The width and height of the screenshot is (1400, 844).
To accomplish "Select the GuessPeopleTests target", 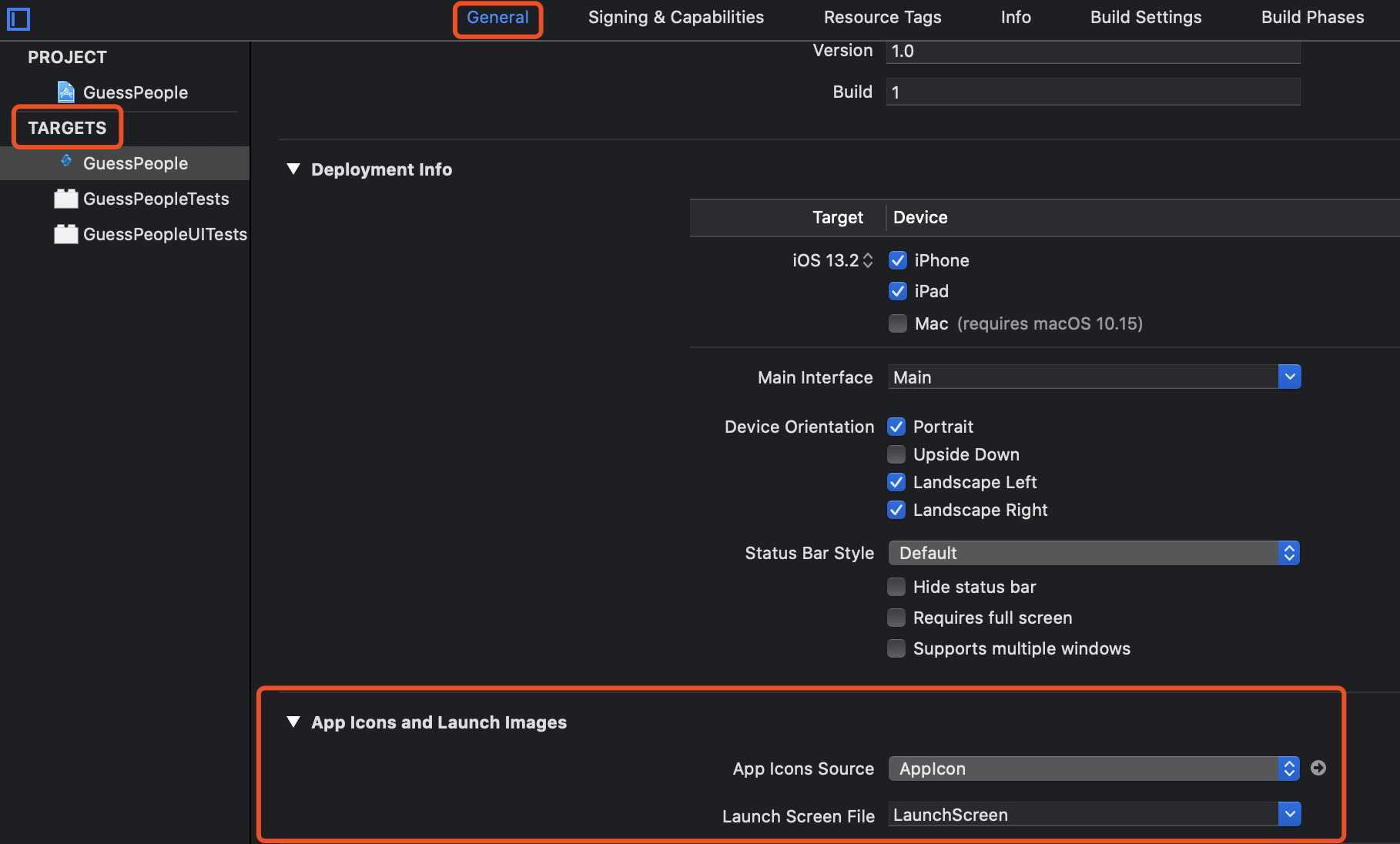I will [125, 199].
